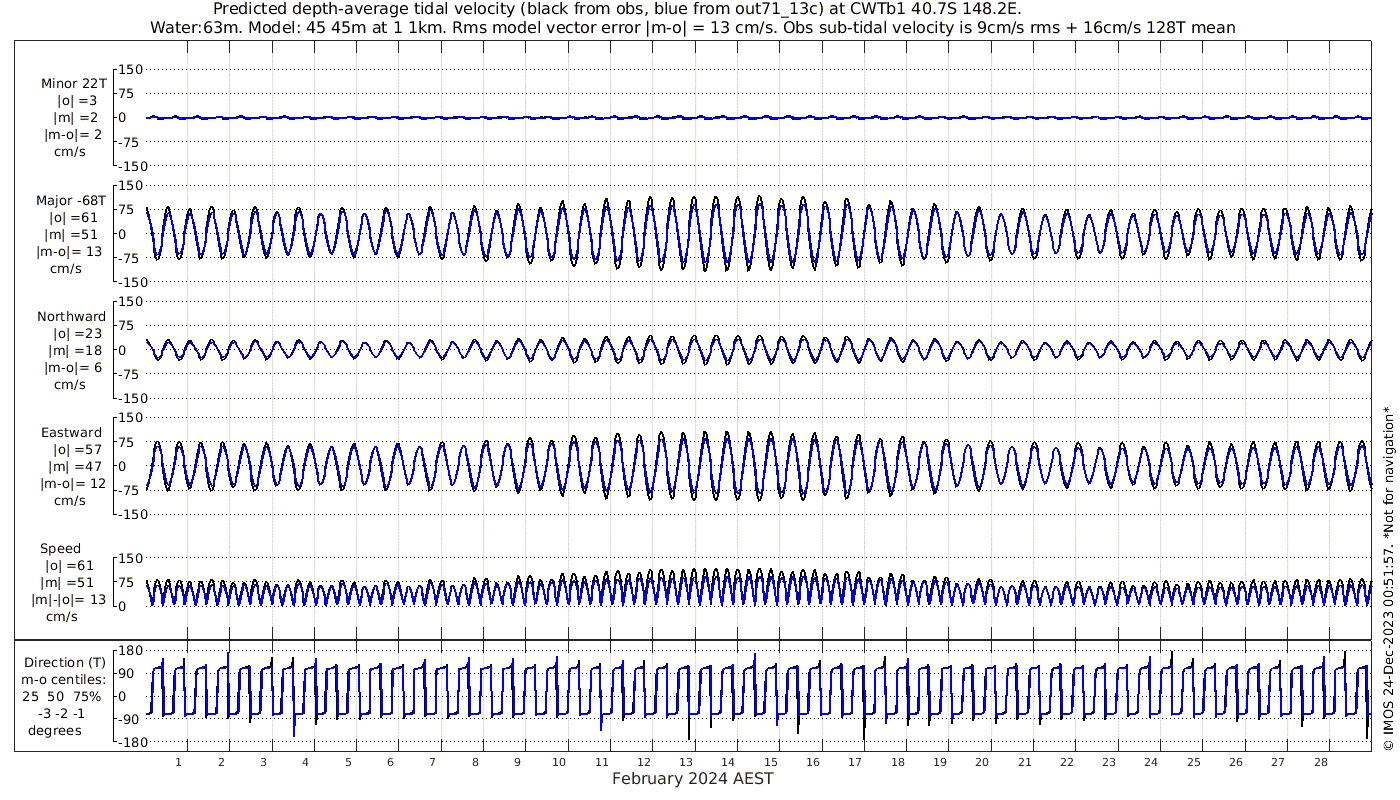Click day 7 on the date axis

click(433, 762)
